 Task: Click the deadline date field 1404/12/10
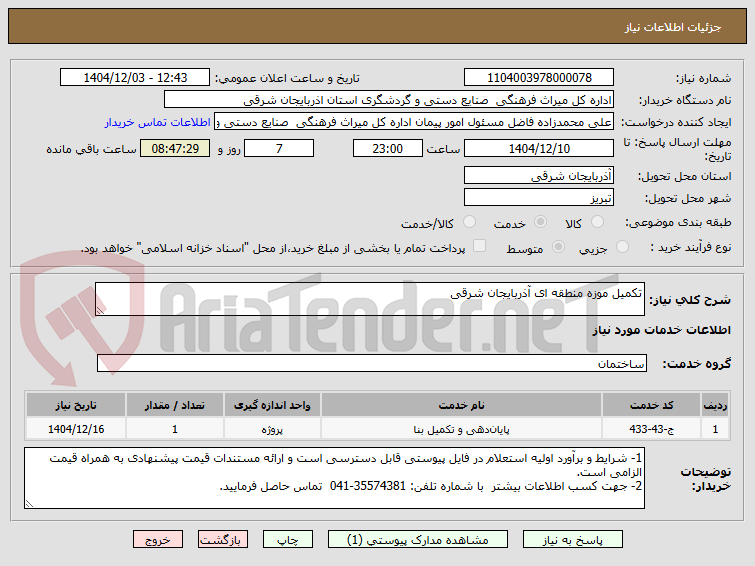click(x=539, y=148)
